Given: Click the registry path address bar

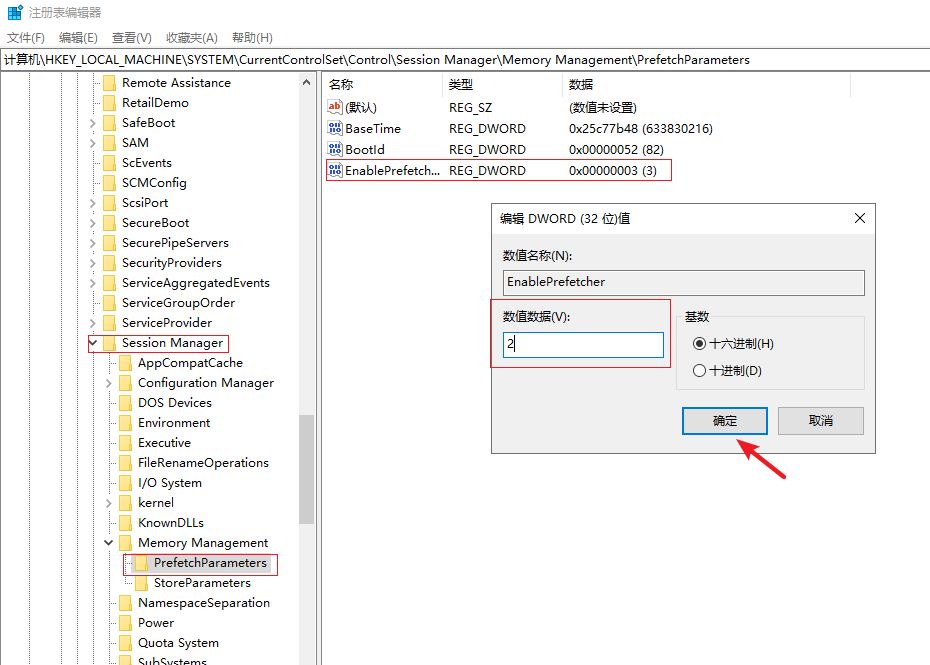Looking at the screenshot, I should click(x=465, y=60).
